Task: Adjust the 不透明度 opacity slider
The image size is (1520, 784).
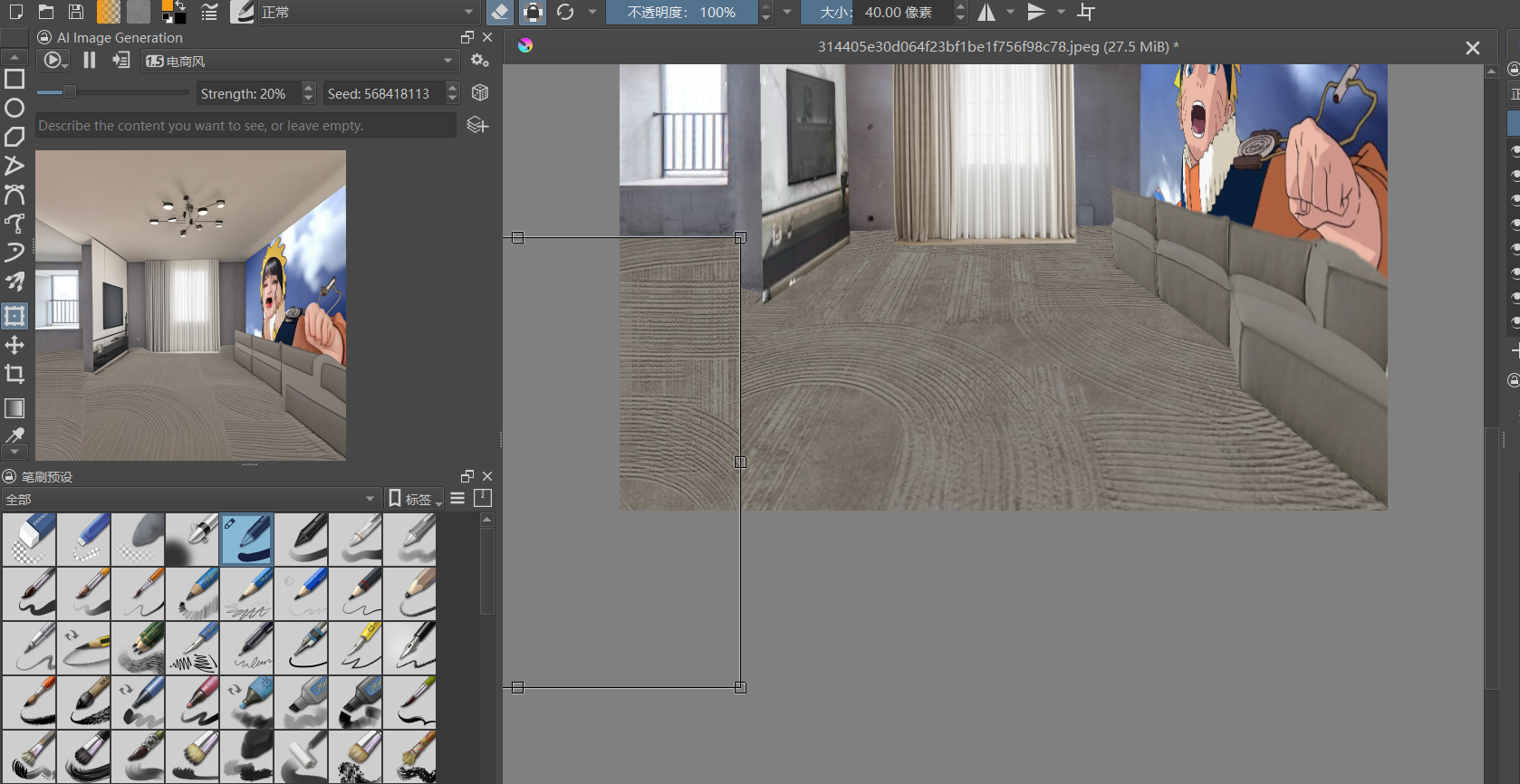Action: [681, 12]
